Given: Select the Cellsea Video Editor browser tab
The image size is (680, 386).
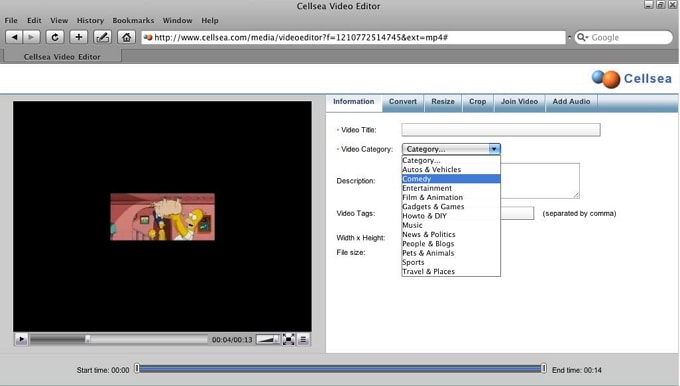Looking at the screenshot, I should pyautogui.click(x=62, y=56).
